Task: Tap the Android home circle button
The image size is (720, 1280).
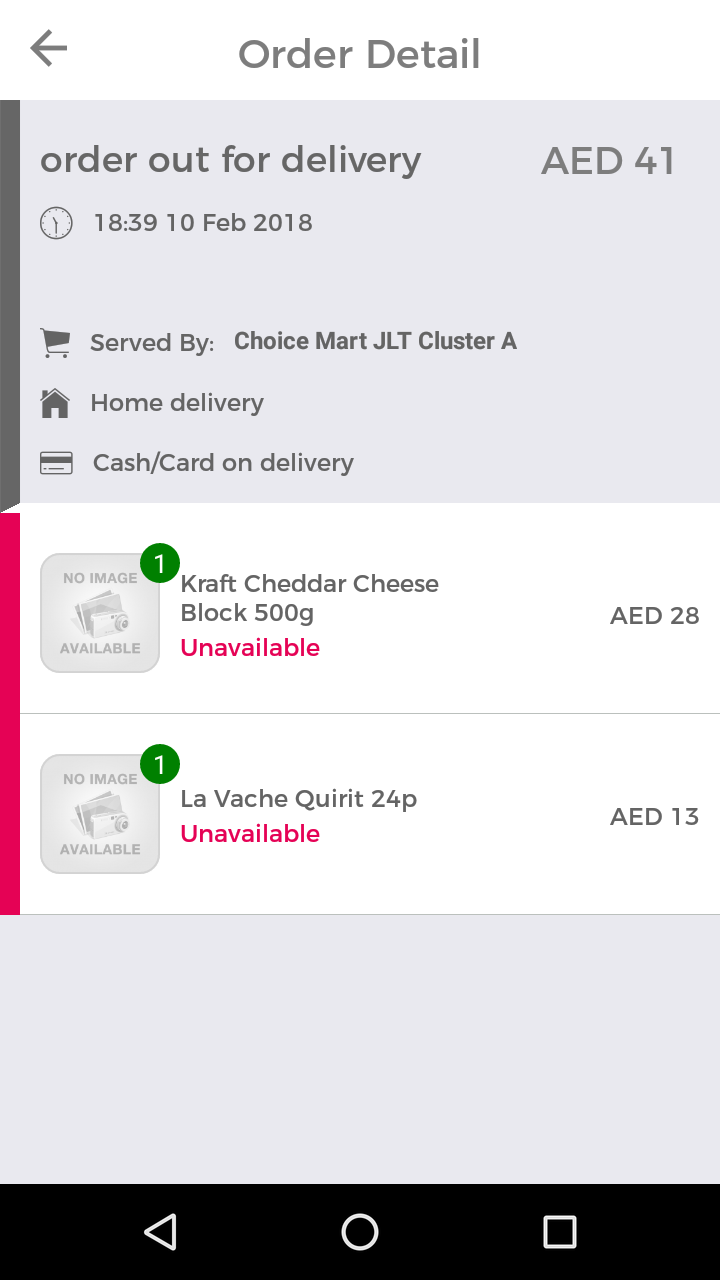Action: (360, 1232)
